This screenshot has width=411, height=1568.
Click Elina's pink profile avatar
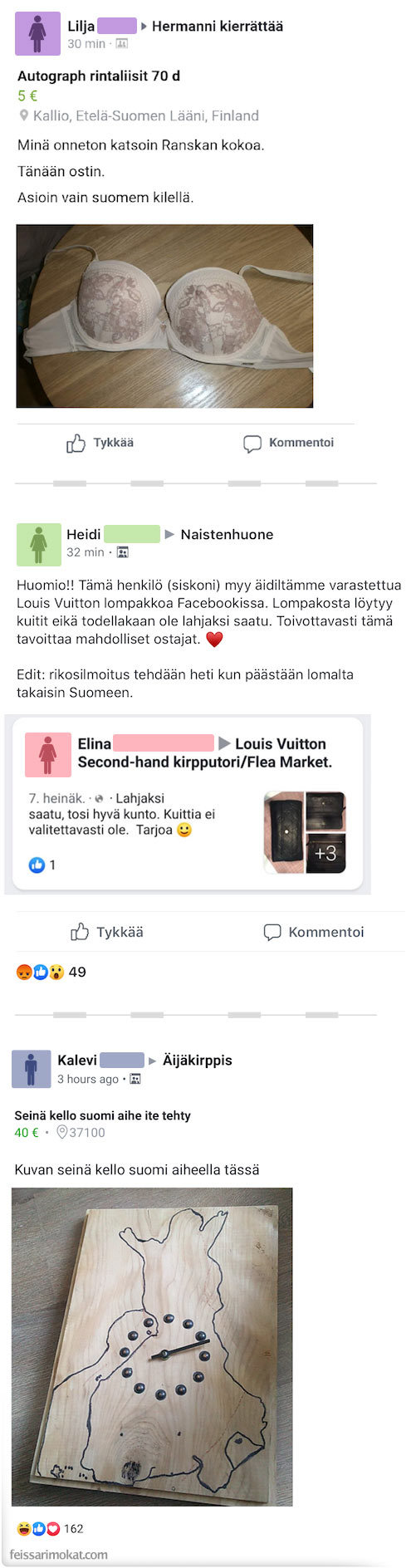coord(47,753)
